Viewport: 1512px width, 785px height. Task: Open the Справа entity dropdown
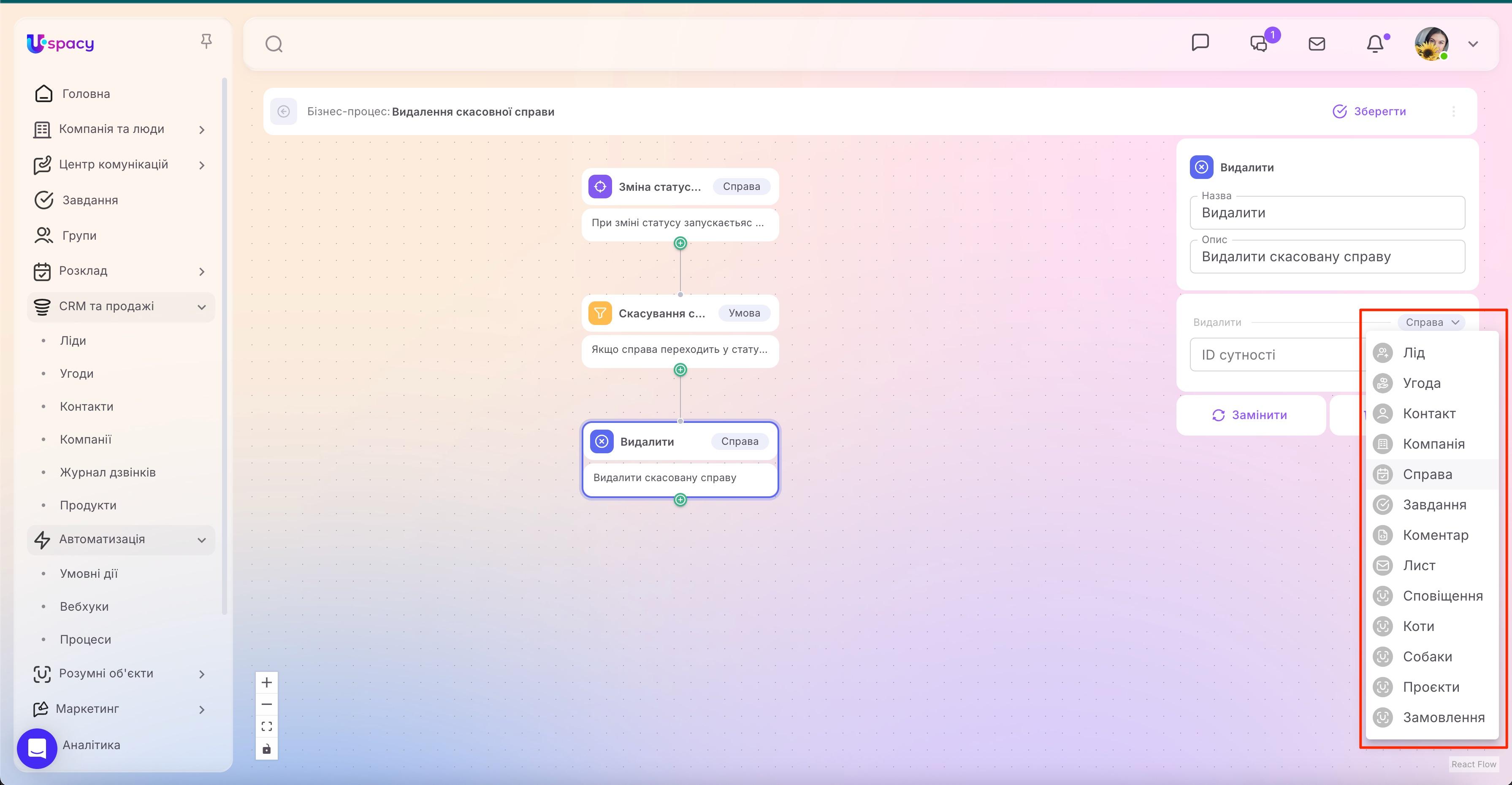tap(1433, 322)
